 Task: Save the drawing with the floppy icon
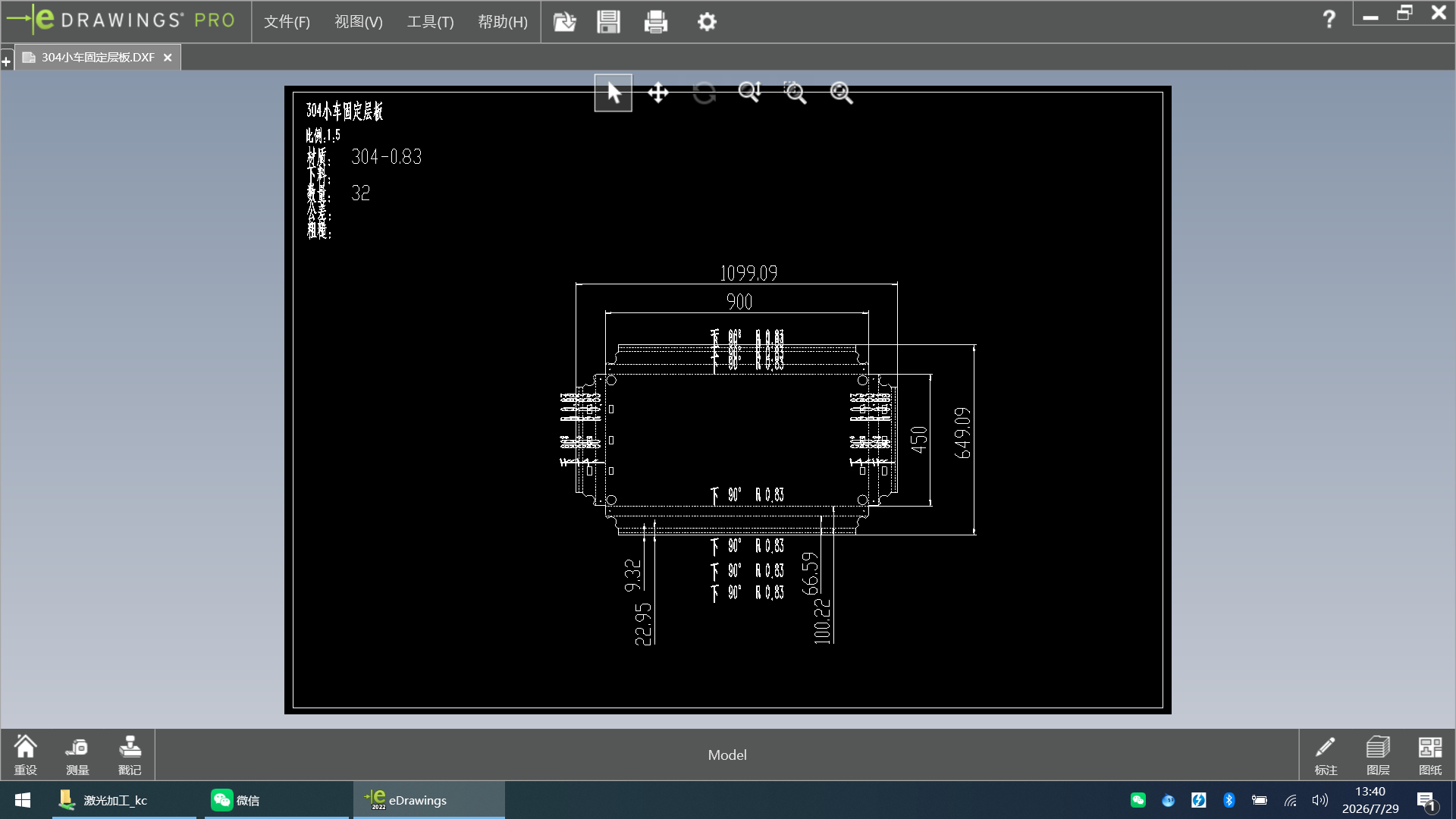point(608,22)
